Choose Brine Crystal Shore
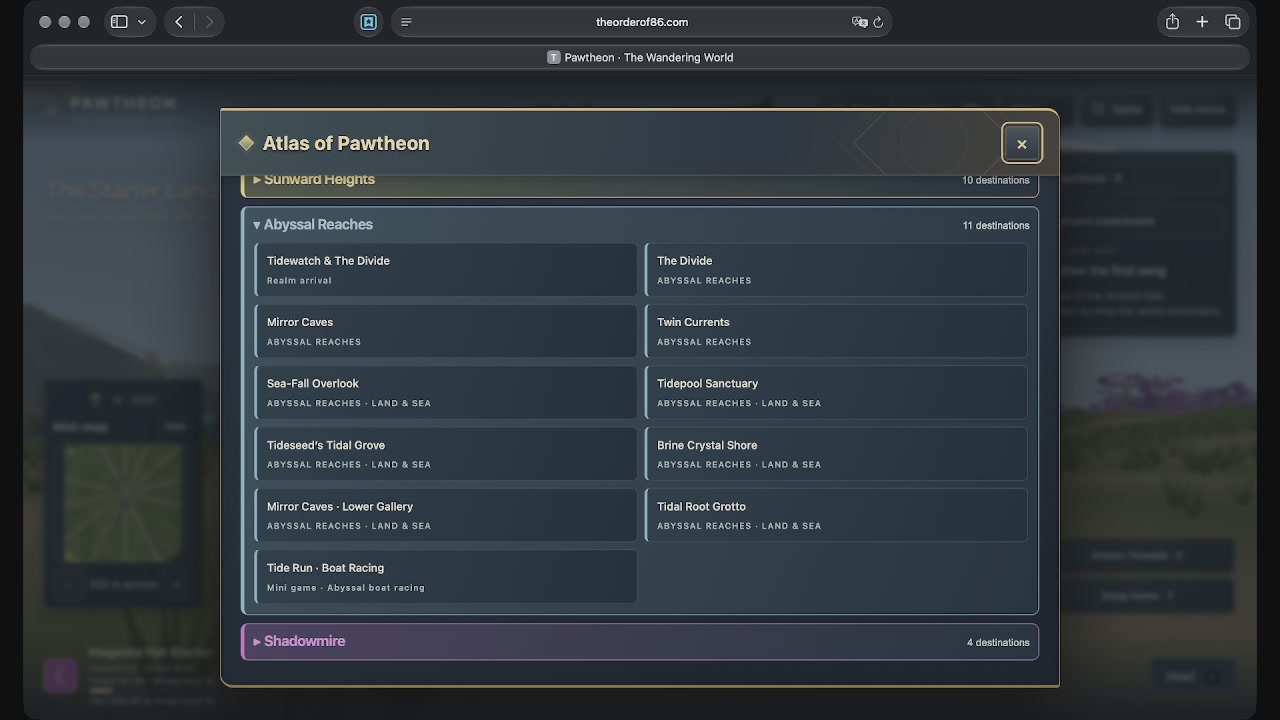Viewport: 1280px width, 720px height. 836,454
